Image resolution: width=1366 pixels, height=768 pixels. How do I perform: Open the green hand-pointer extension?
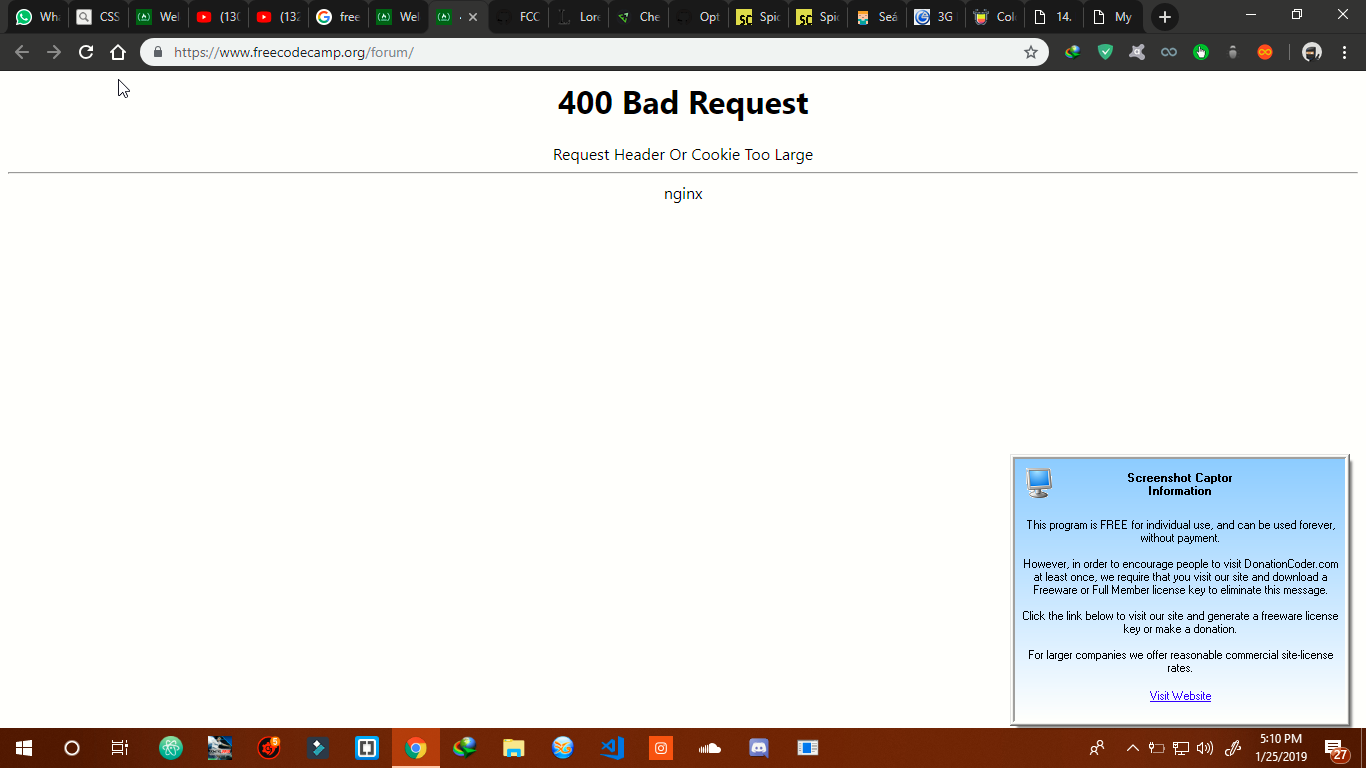pyautogui.click(x=1200, y=51)
